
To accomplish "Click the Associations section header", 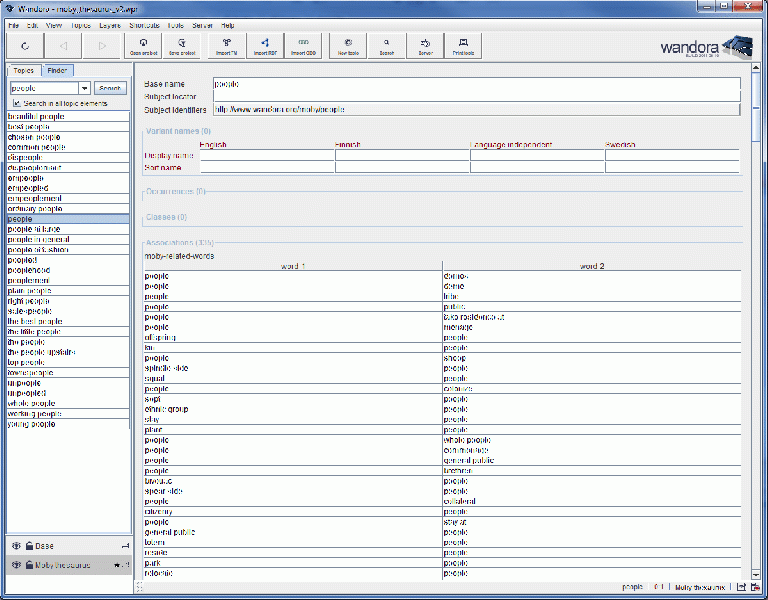I will pyautogui.click(x=179, y=242).
